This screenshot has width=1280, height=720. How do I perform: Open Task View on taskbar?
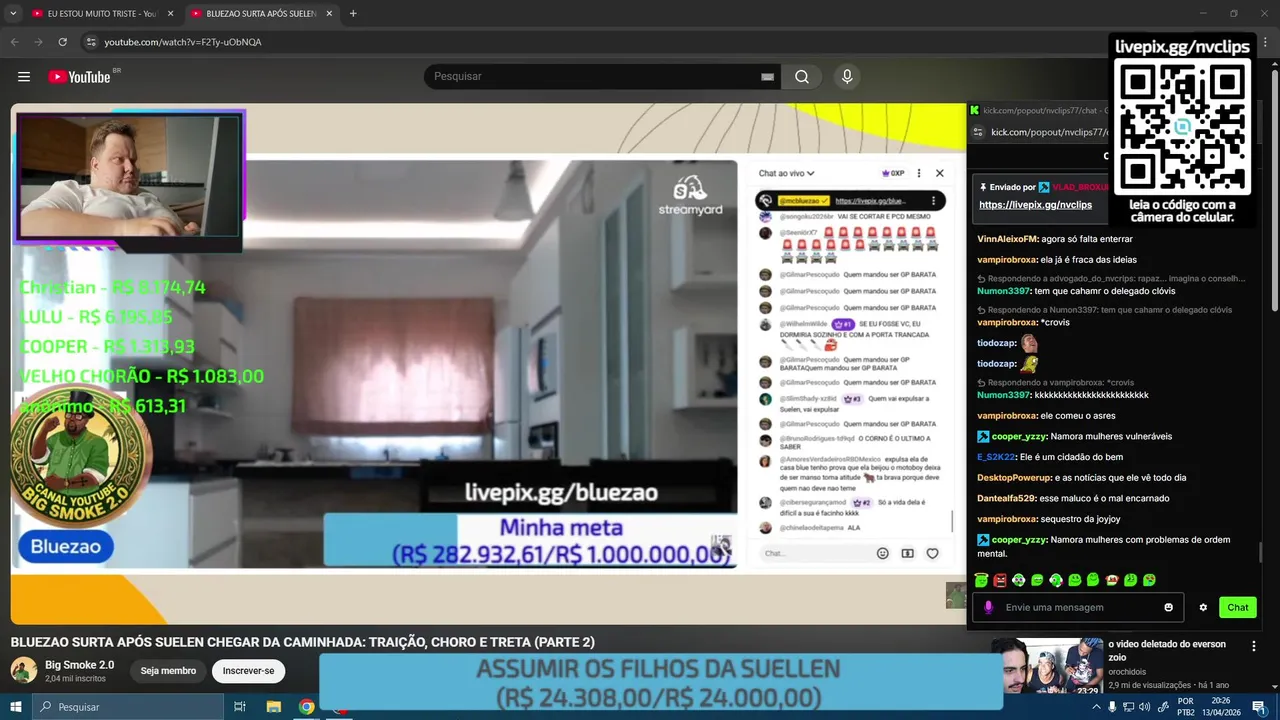[240, 707]
